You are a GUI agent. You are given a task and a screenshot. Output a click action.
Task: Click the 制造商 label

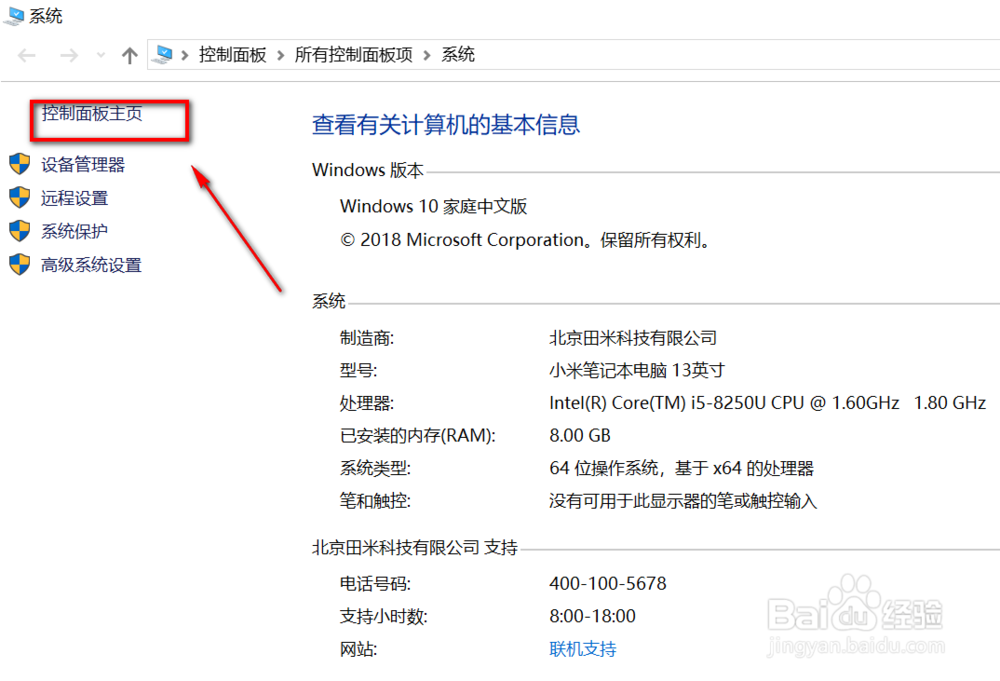(367, 338)
